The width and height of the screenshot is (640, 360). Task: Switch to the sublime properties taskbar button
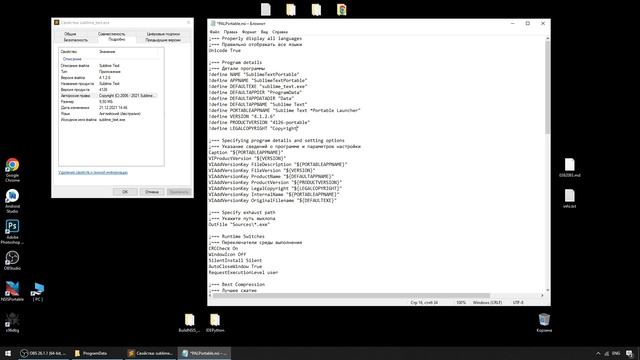pos(150,353)
